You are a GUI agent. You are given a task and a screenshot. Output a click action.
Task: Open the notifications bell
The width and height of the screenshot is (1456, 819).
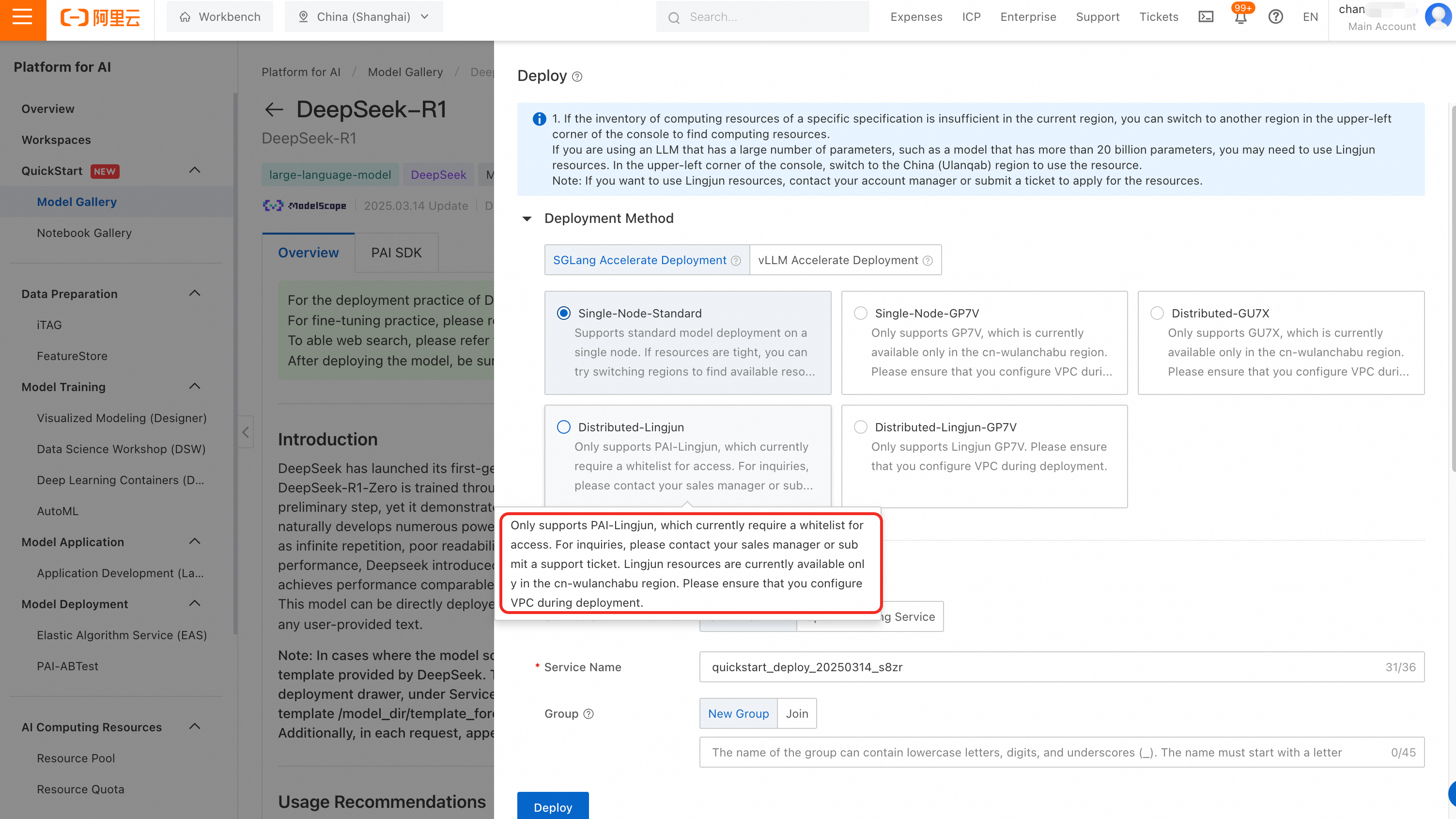point(1240,17)
